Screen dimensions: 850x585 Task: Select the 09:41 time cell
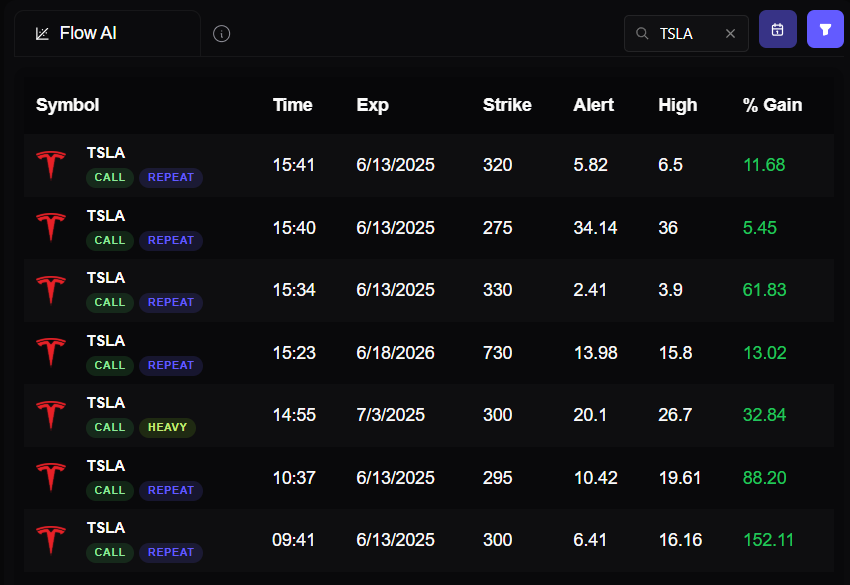click(x=293, y=540)
